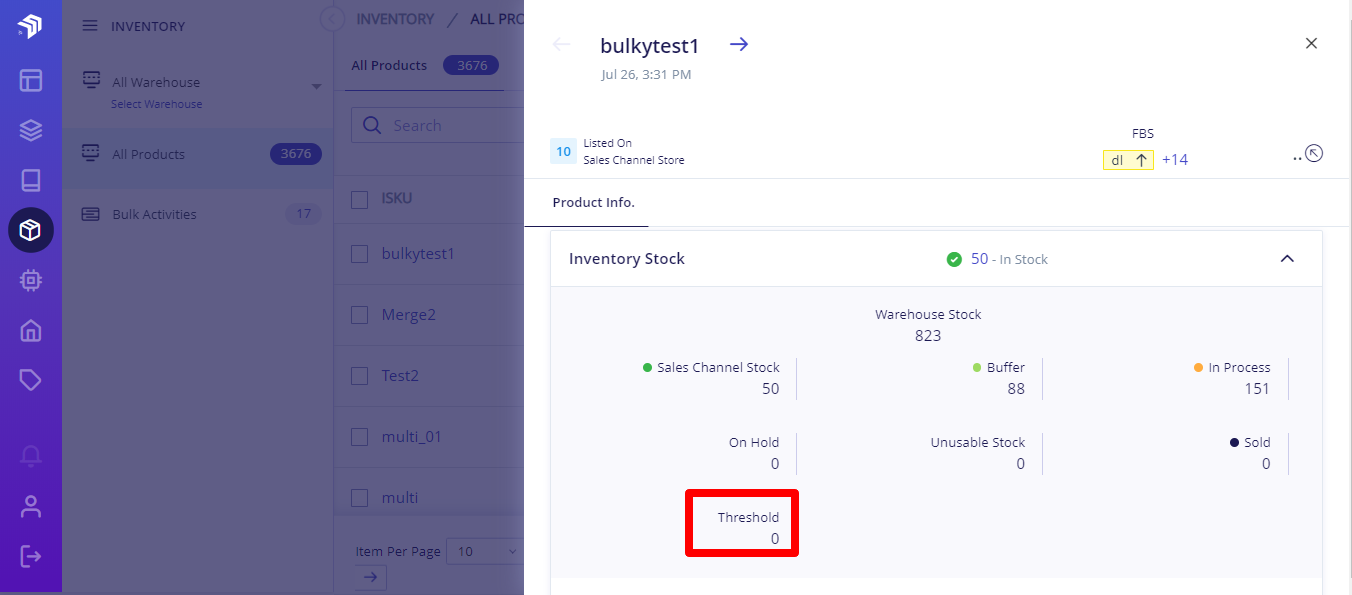This screenshot has width=1352, height=595.
Task: Open the dashboard layout sidebar icon
Action: pyautogui.click(x=31, y=80)
